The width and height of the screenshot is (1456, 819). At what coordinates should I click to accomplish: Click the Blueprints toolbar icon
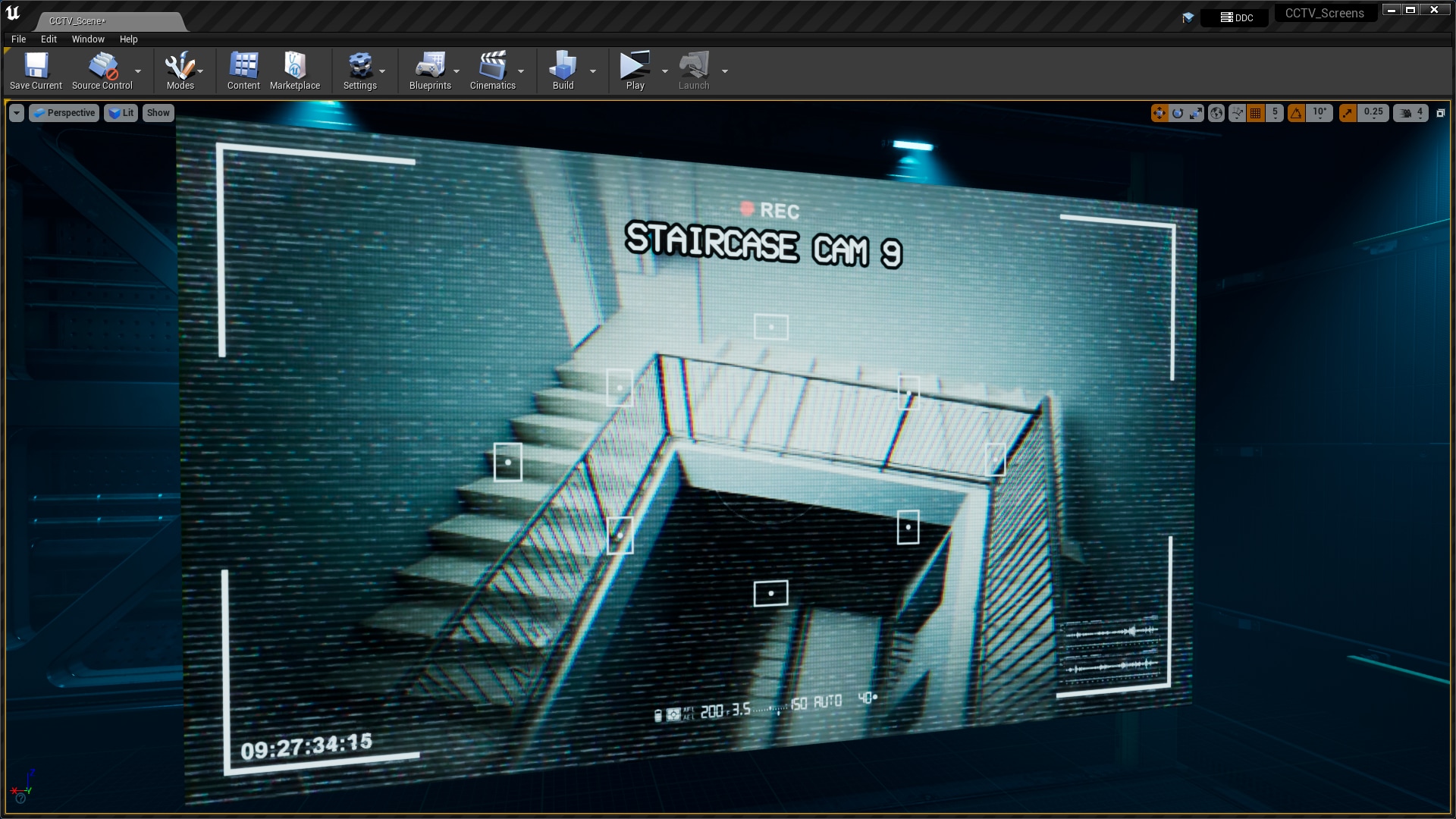click(429, 70)
